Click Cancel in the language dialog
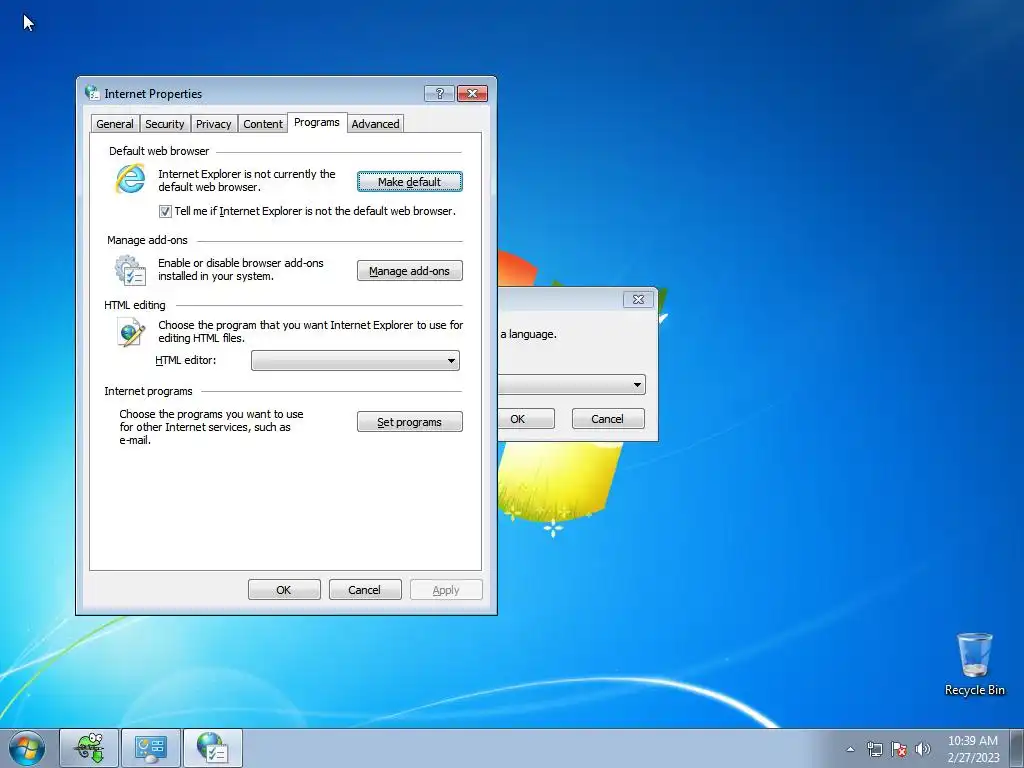The height and width of the screenshot is (768, 1024). 608,419
